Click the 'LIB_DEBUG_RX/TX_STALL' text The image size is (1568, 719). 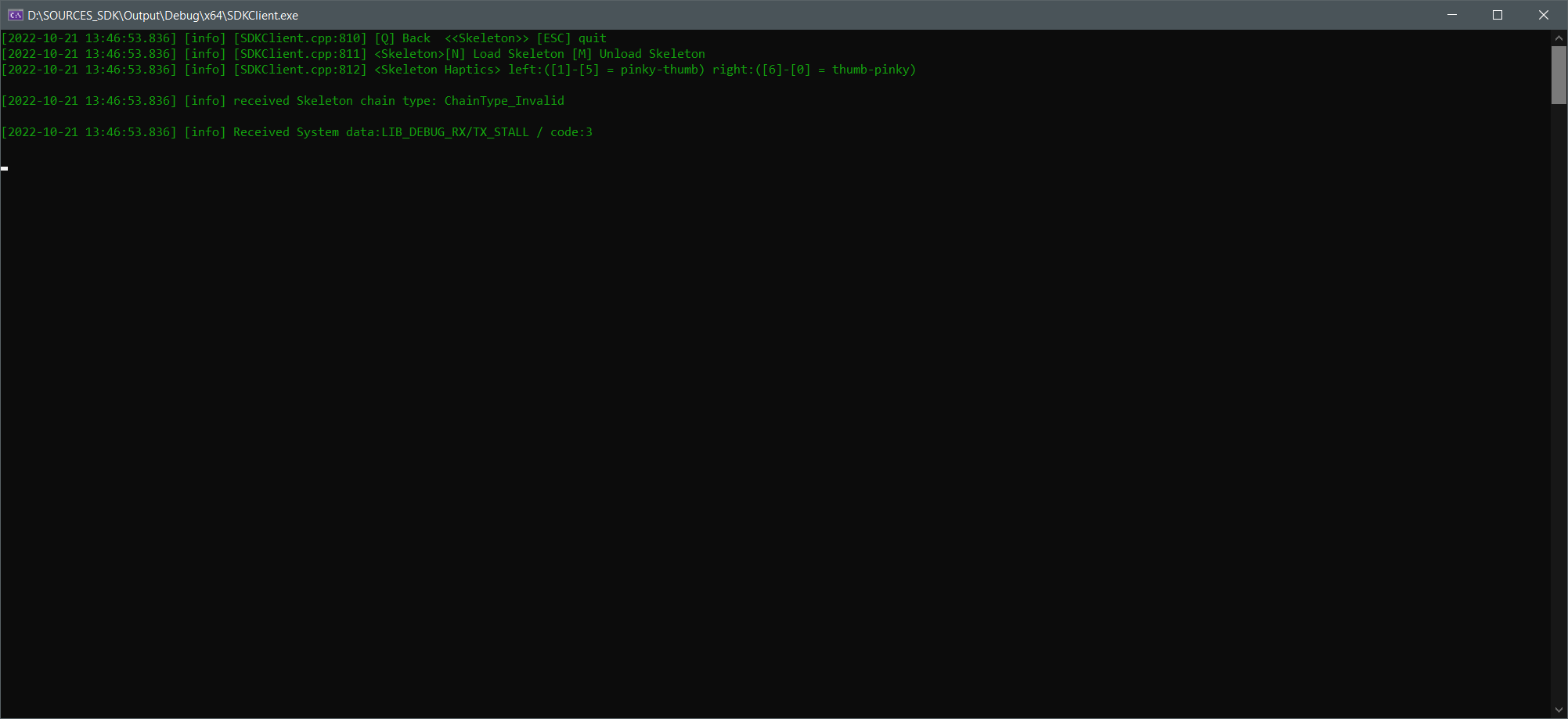click(455, 132)
